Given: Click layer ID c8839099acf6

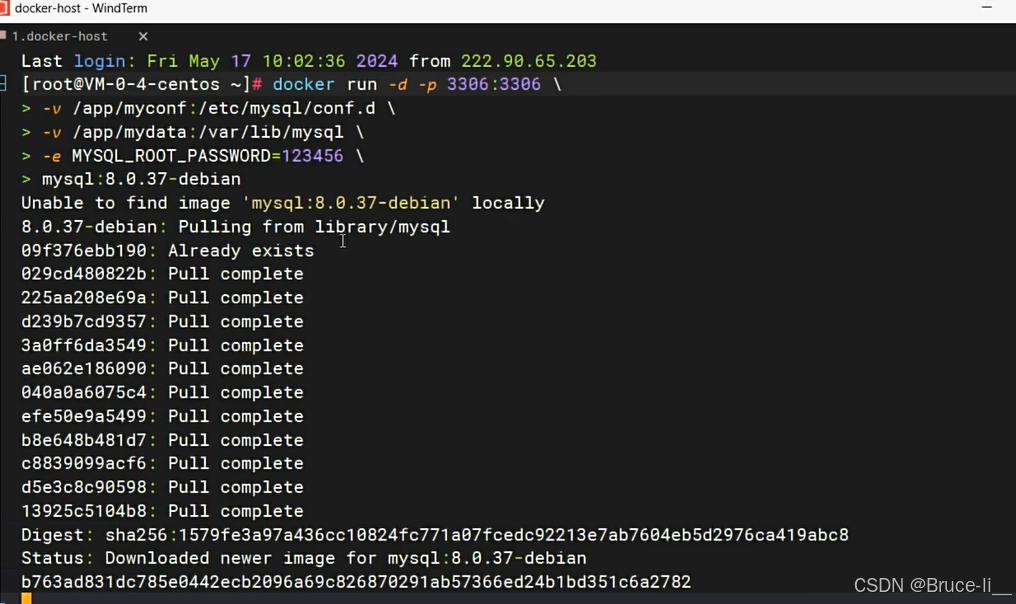Looking at the screenshot, I should click(84, 463).
